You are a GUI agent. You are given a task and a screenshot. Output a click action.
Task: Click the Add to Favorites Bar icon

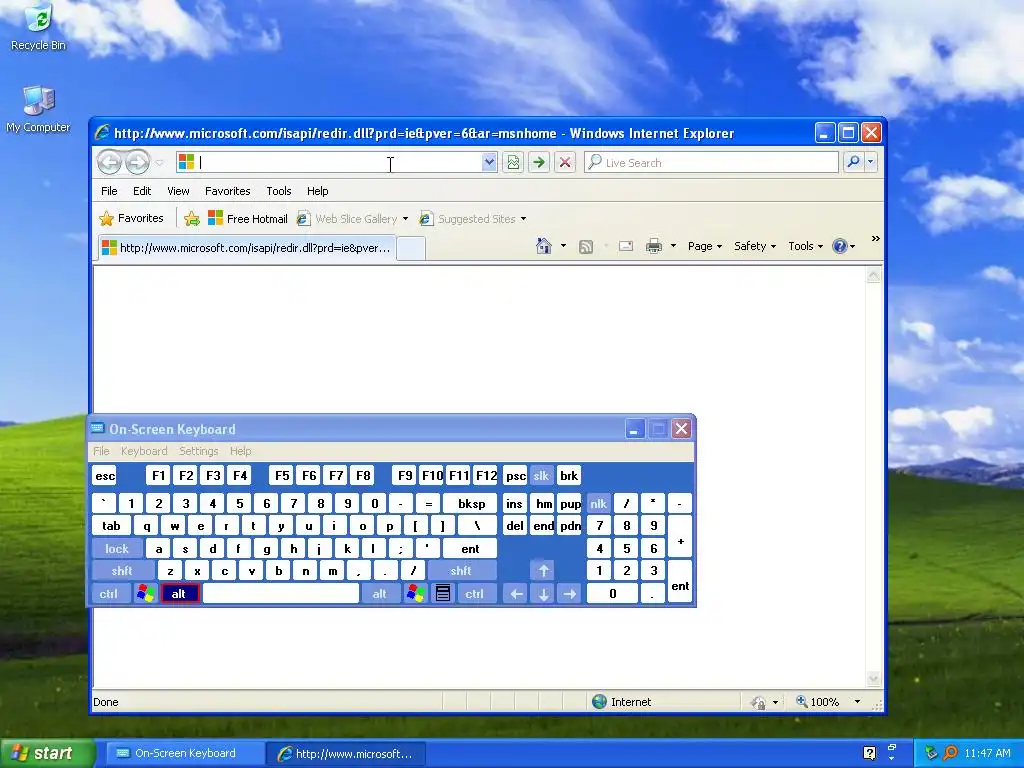[191, 219]
